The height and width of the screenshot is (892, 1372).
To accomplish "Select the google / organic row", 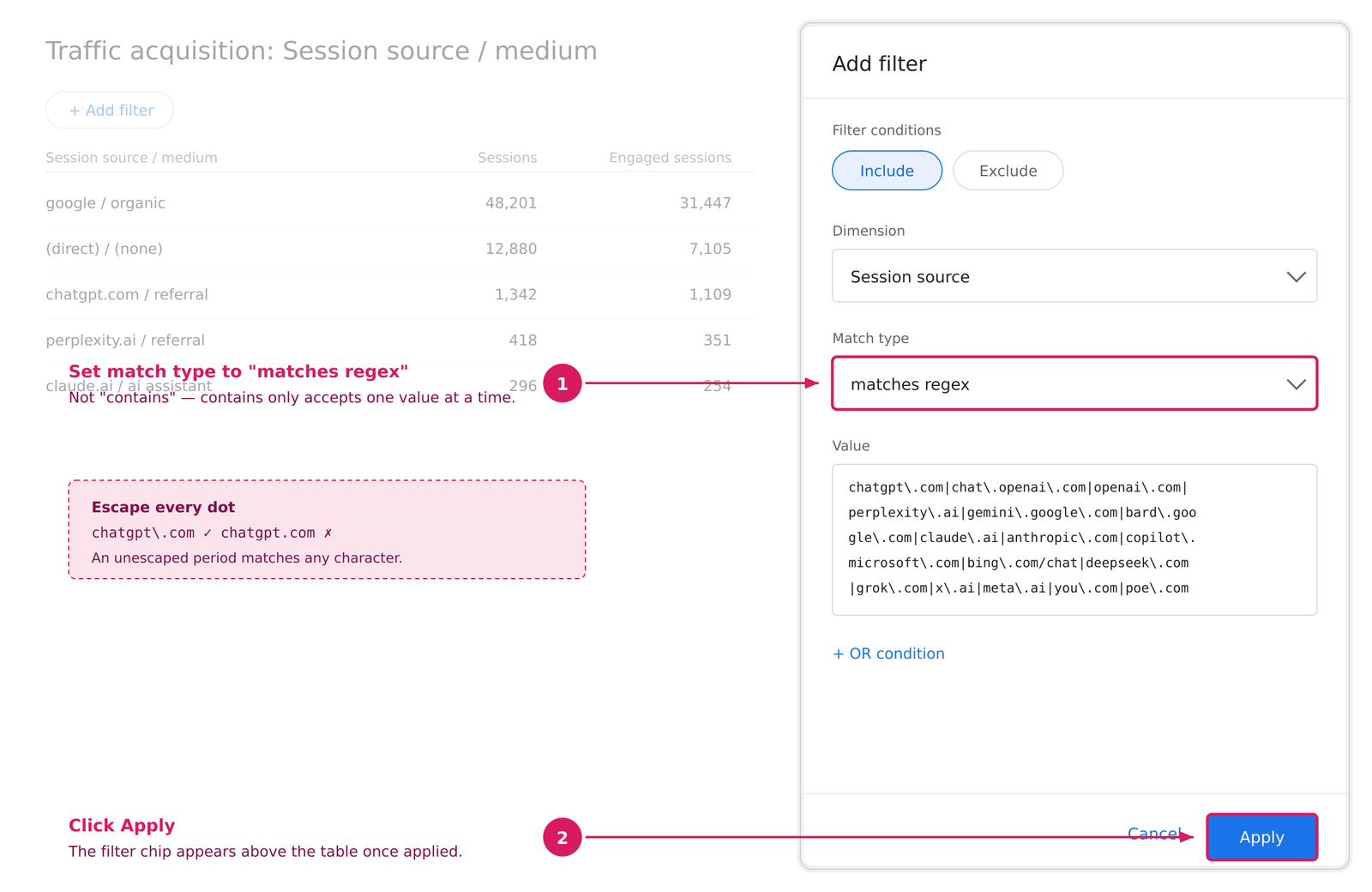I will coord(400,203).
